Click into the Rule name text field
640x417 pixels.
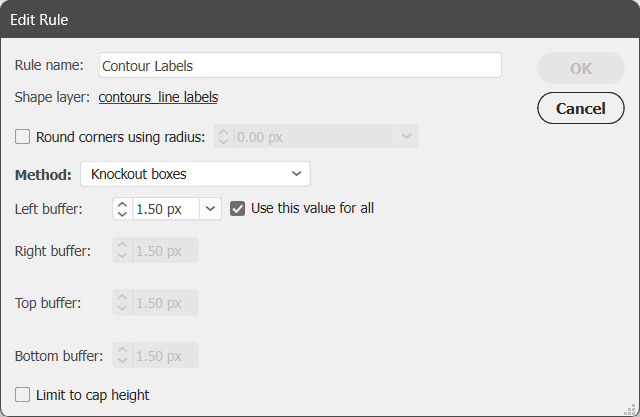(x=300, y=65)
